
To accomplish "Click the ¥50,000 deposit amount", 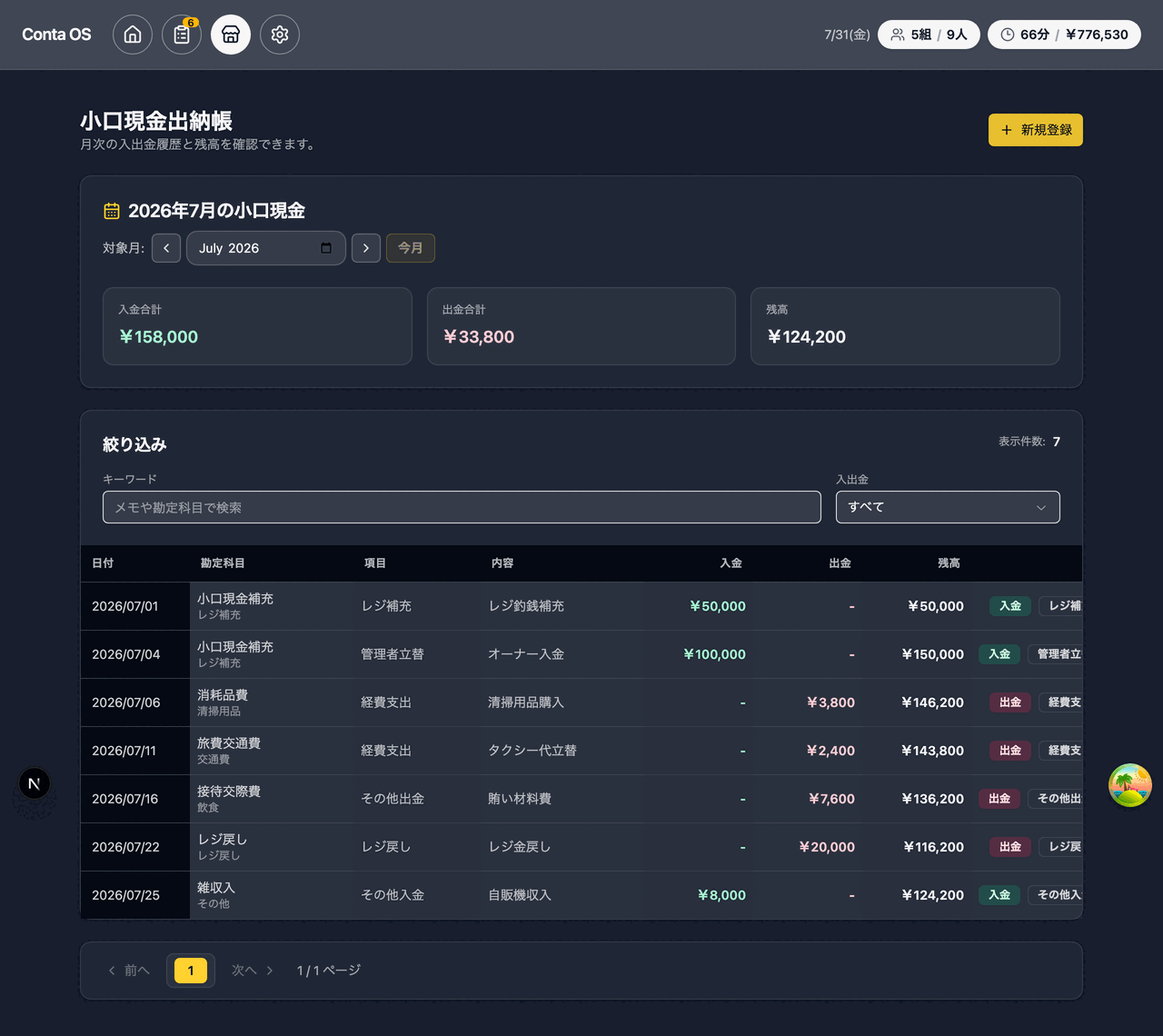I will (x=718, y=606).
